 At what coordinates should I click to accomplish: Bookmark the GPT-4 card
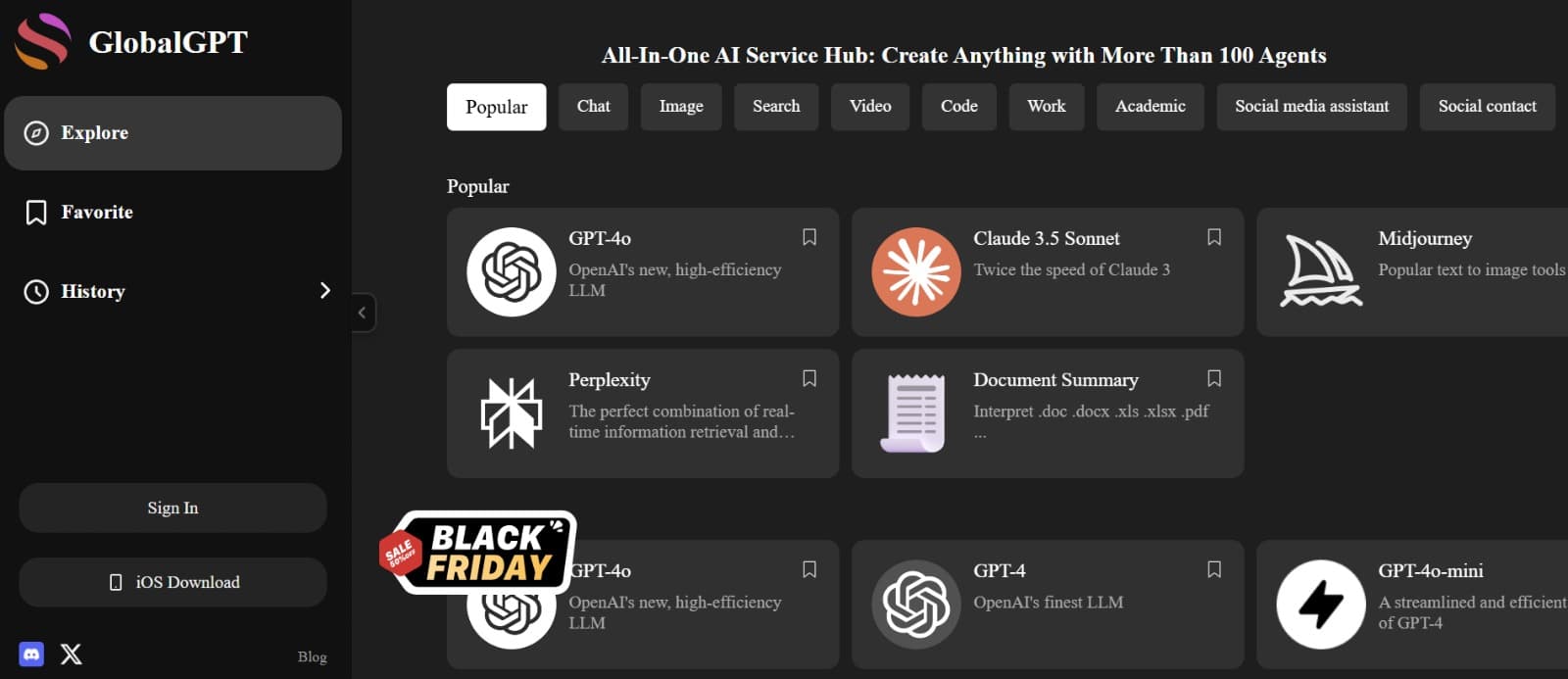pyautogui.click(x=1214, y=569)
